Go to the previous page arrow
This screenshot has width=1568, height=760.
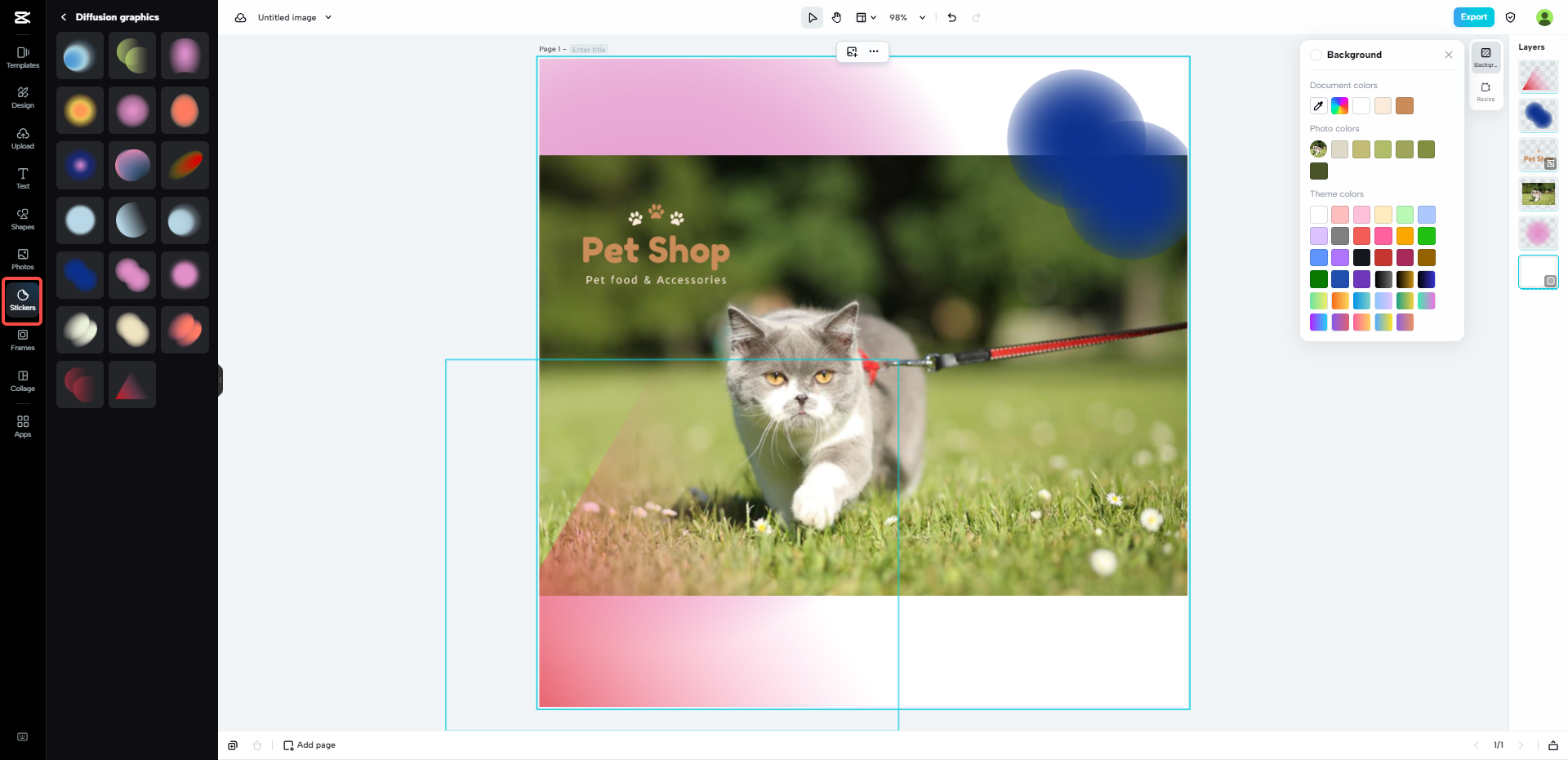[1476, 745]
